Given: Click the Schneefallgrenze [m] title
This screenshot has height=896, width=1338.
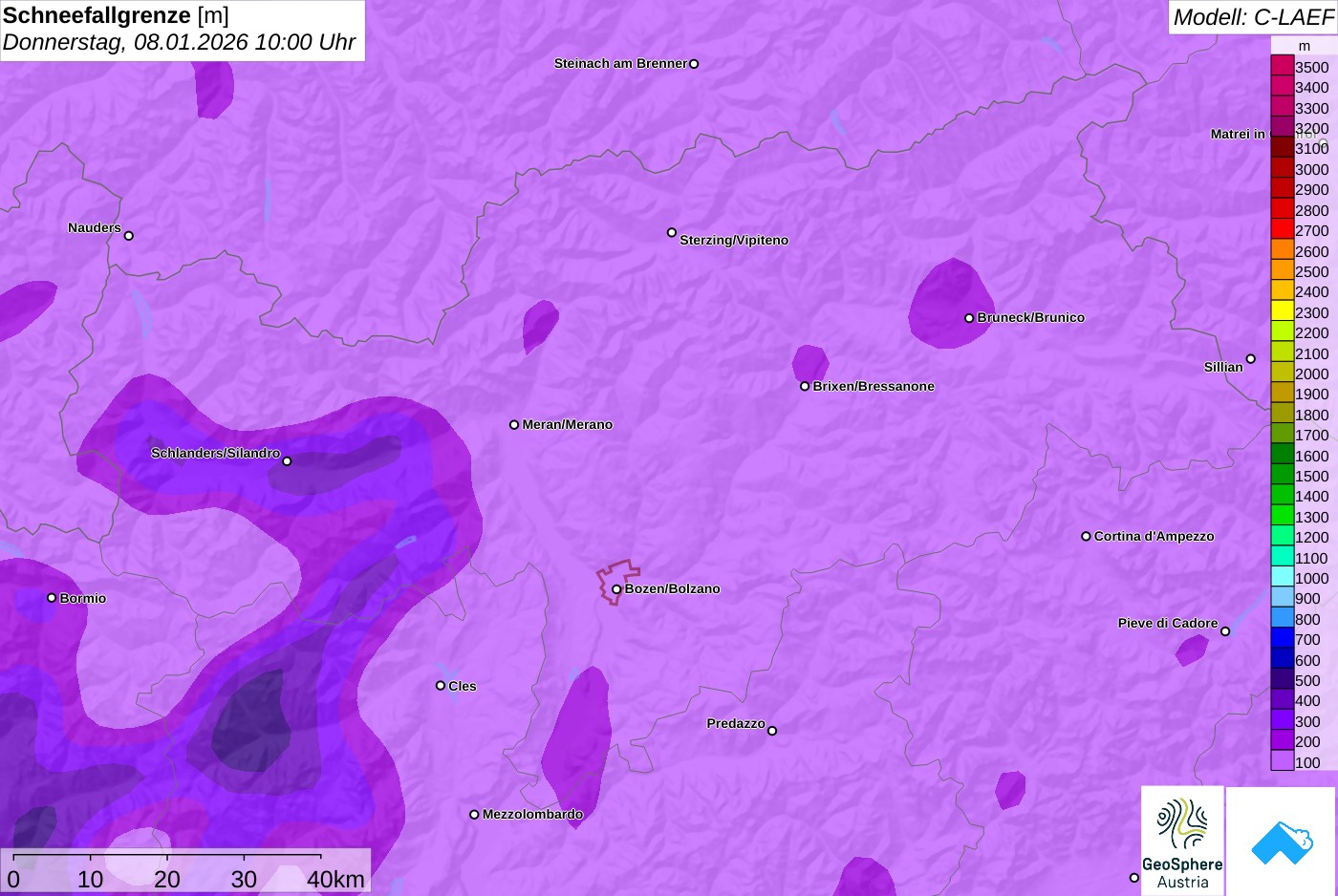Looking at the screenshot, I should coord(116,15).
